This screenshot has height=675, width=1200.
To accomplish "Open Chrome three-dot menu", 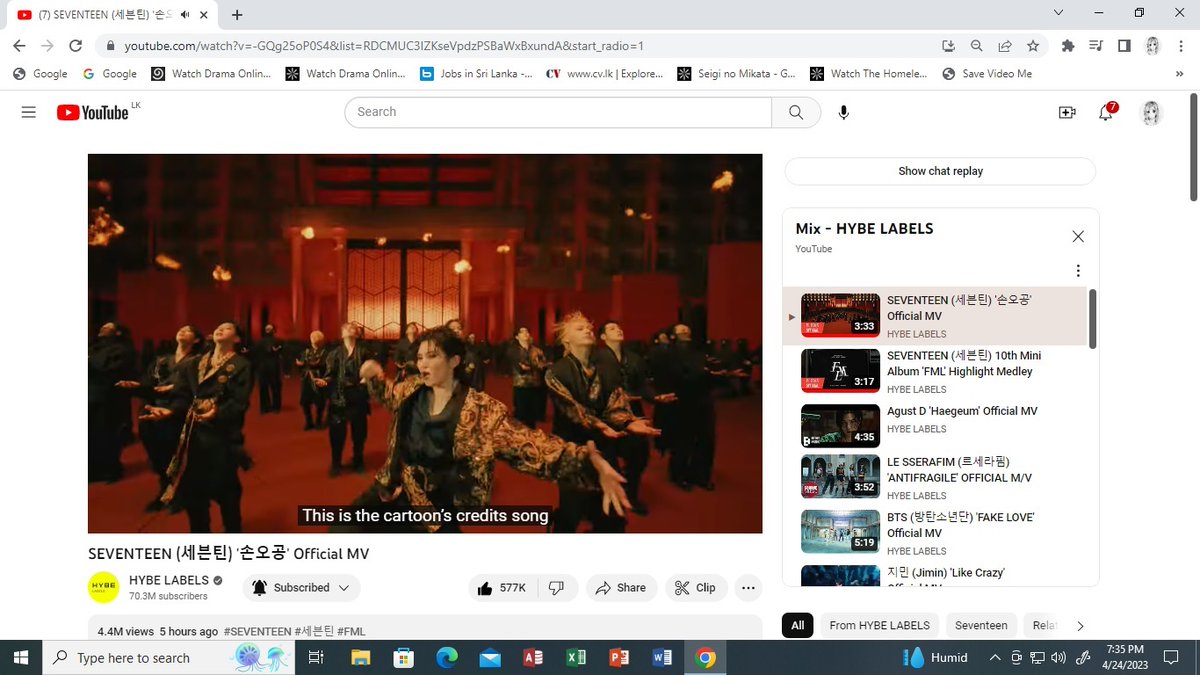I will tap(1181, 46).
